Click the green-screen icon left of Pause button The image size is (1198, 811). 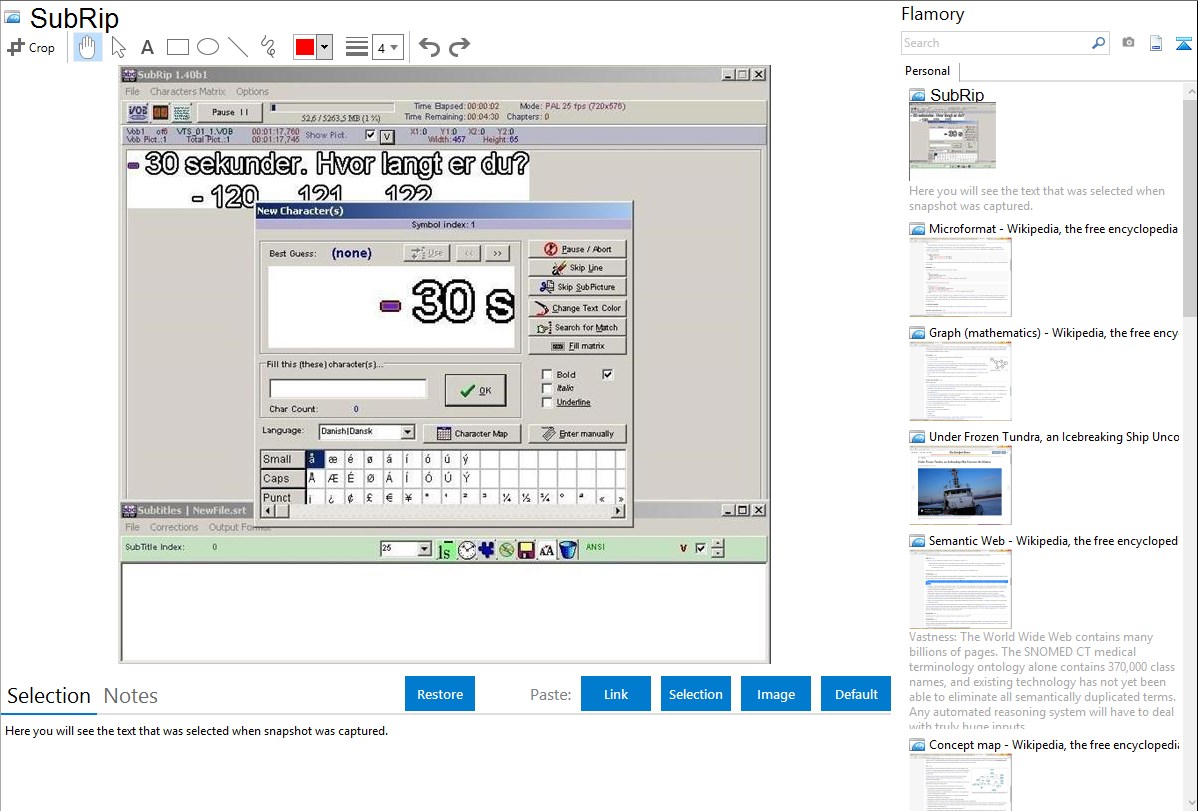182,112
